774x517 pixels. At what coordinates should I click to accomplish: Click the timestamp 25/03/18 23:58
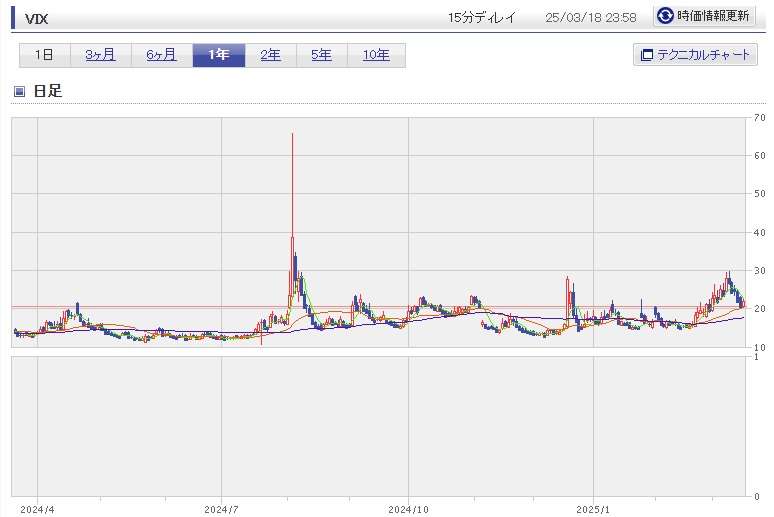tap(590, 18)
